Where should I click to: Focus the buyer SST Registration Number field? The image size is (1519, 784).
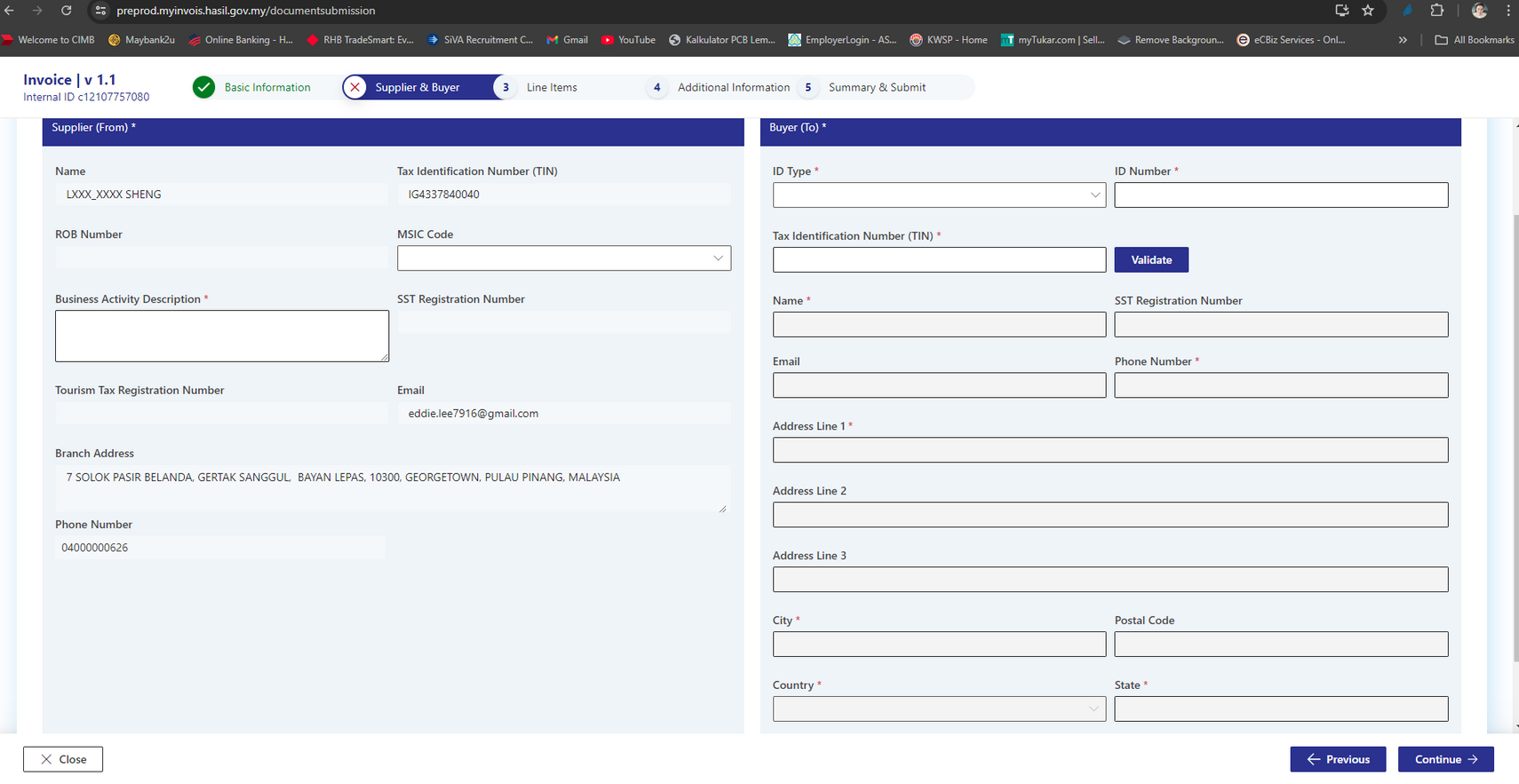[x=1281, y=324]
